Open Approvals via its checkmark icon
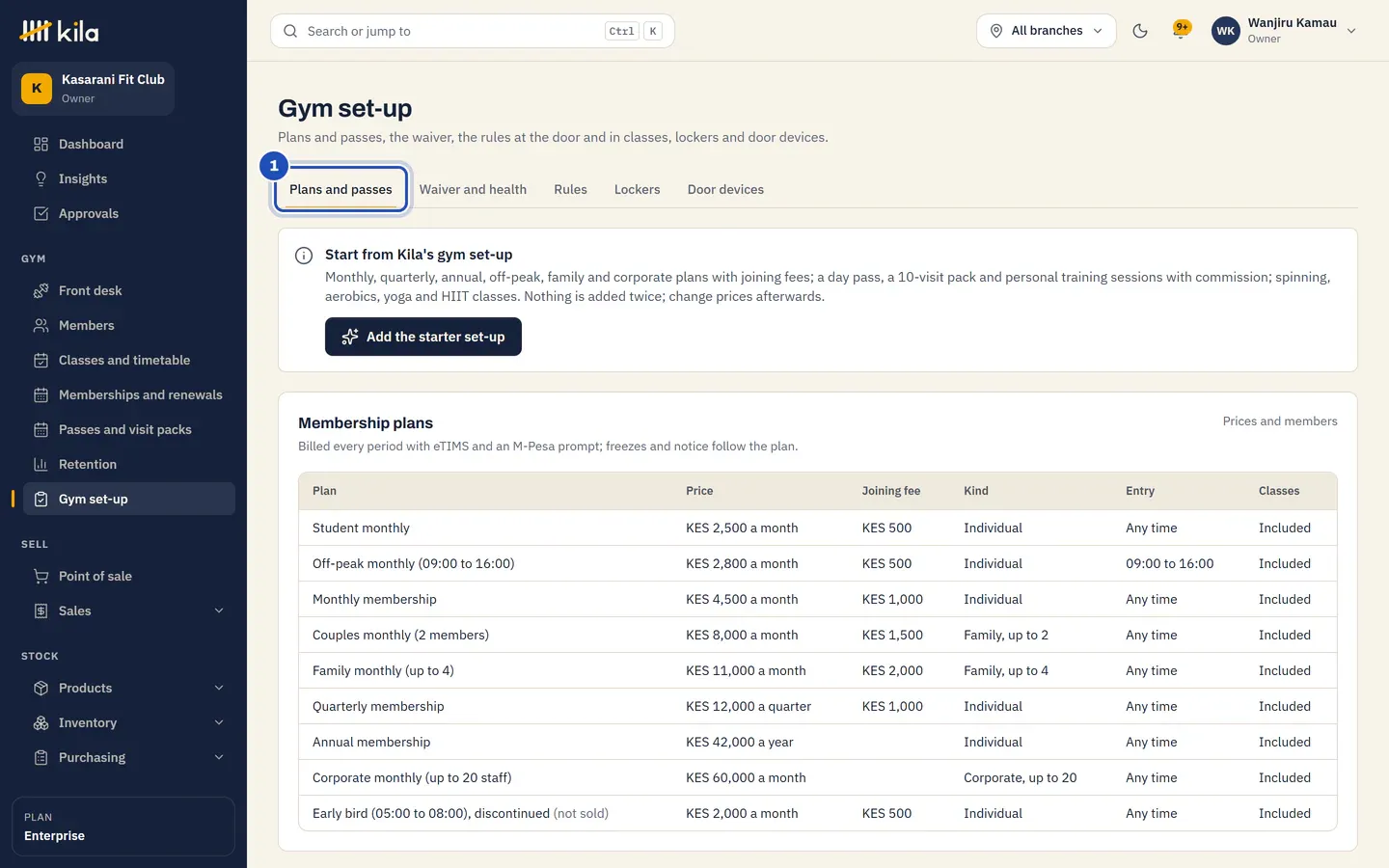This screenshot has width=1389, height=868. click(x=41, y=213)
